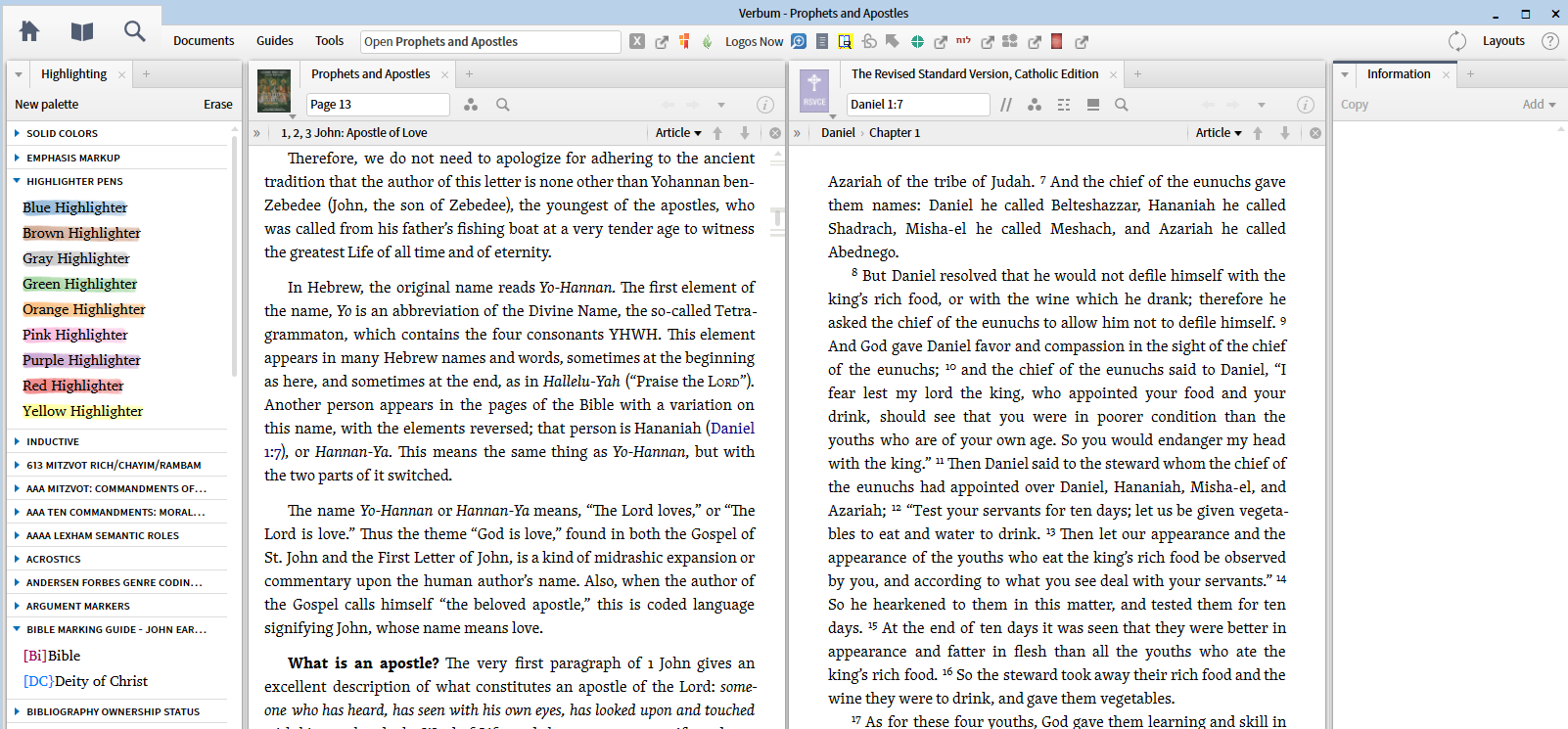Screen dimensions: 1568x729
Task: Click the Logos Now button
Action: [x=754, y=41]
